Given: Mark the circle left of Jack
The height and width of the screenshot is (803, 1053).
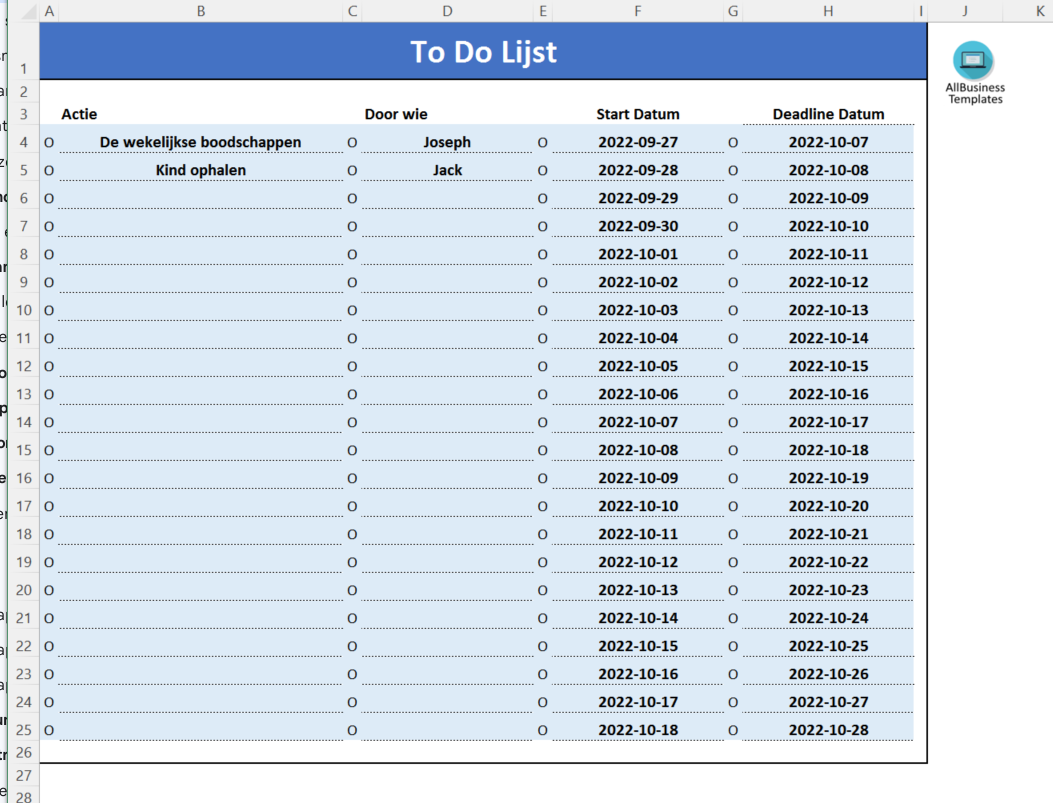Looking at the screenshot, I should [352, 171].
